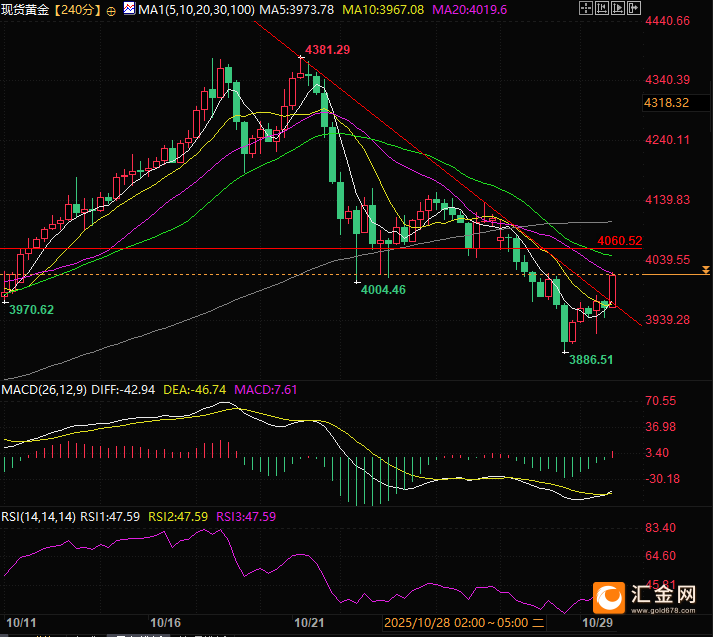Screen dimensions: 713x637
Task: Click the 3970.62 starting low label
Action: [x=31, y=310]
